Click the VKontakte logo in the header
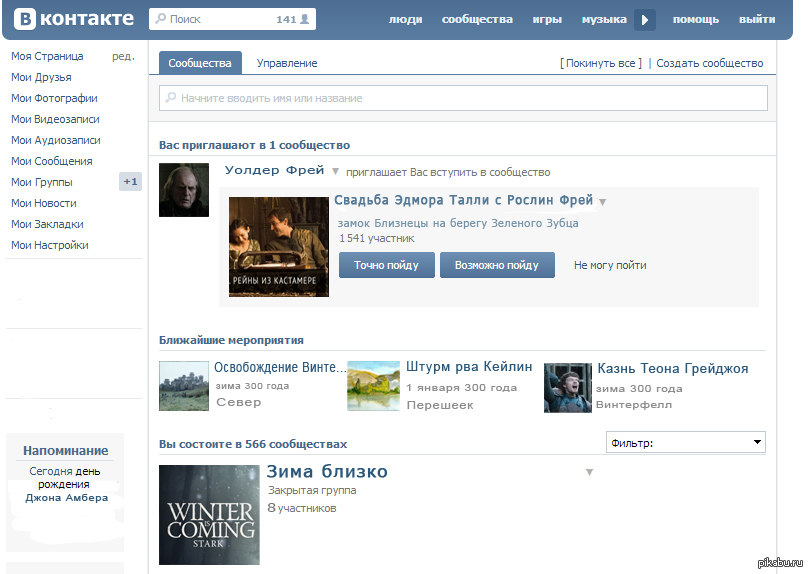This screenshot has height=574, width=808. coord(74,19)
